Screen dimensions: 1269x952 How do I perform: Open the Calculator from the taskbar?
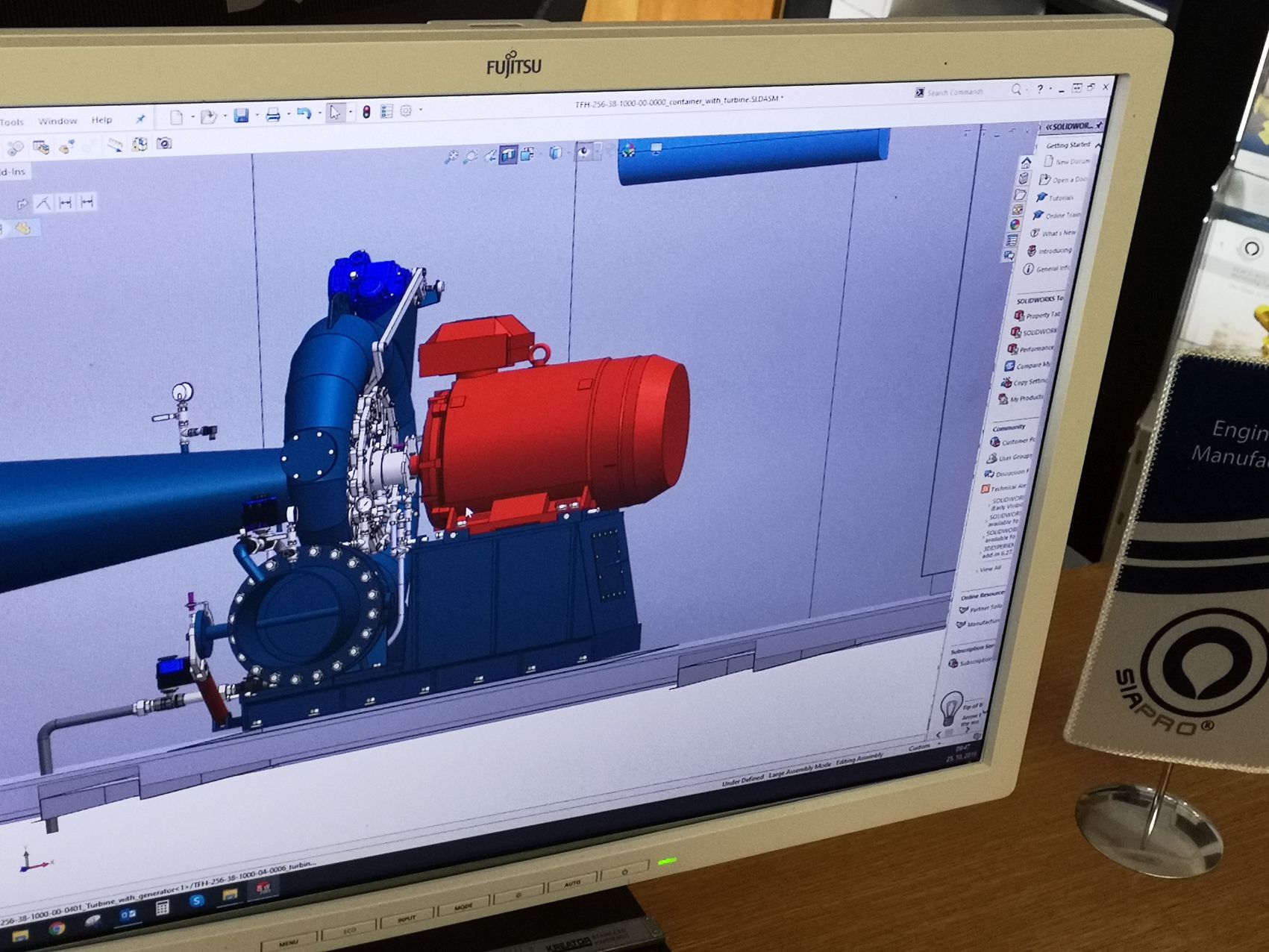click(162, 907)
